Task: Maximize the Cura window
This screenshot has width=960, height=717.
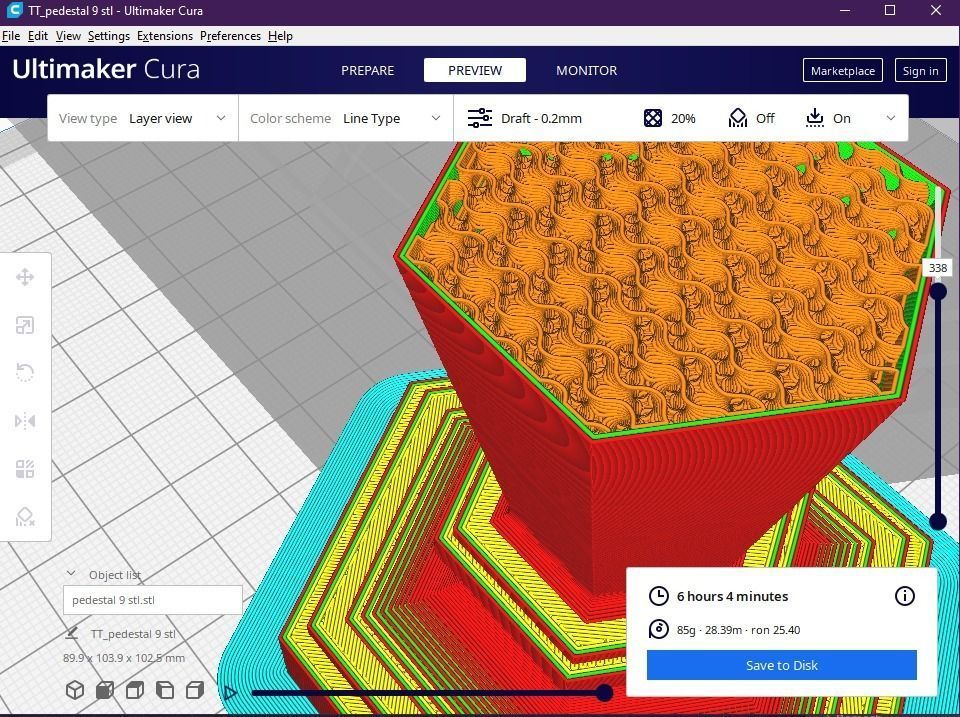Action: 890,10
